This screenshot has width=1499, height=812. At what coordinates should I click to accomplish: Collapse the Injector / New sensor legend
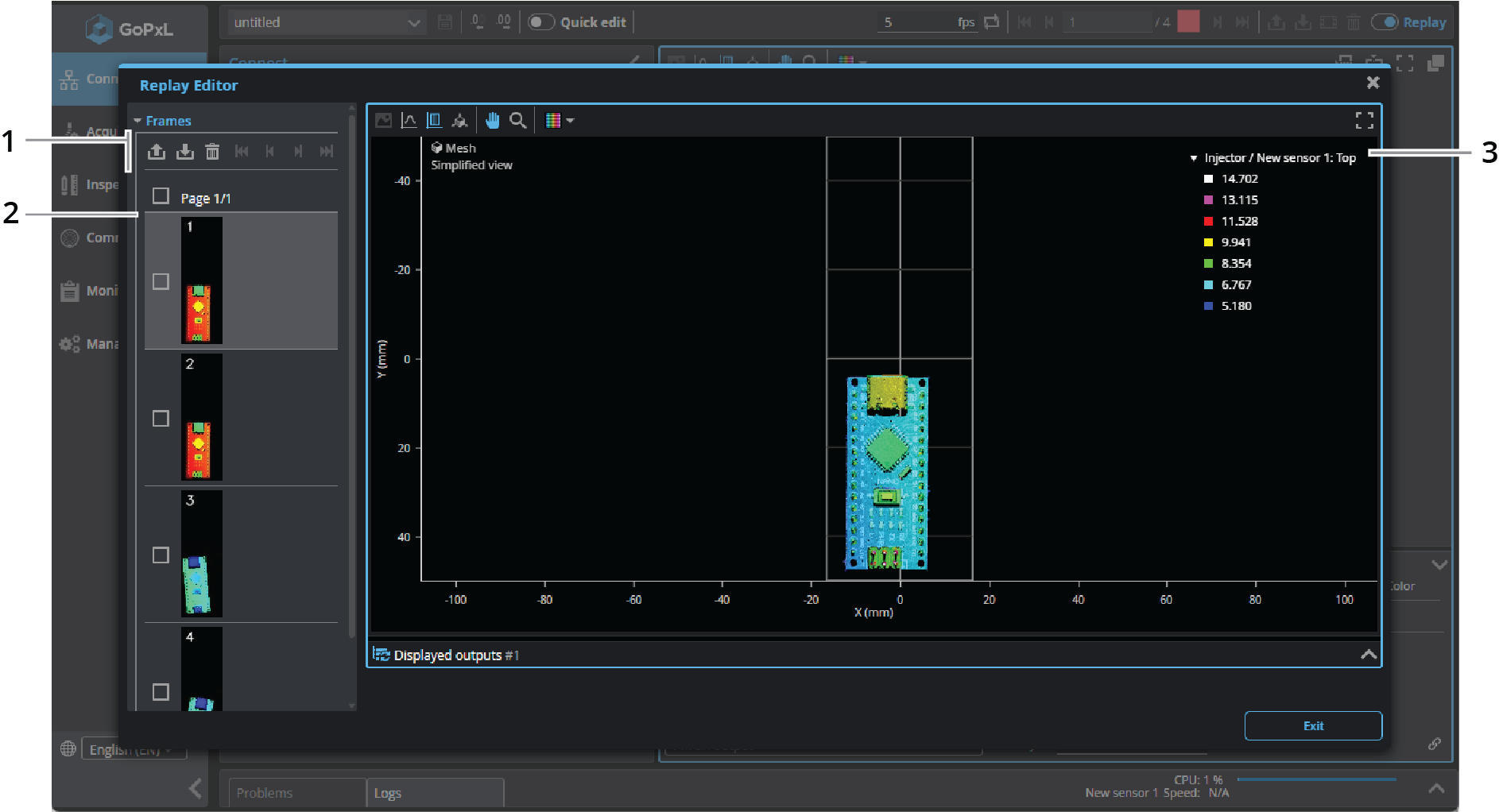[1193, 159]
